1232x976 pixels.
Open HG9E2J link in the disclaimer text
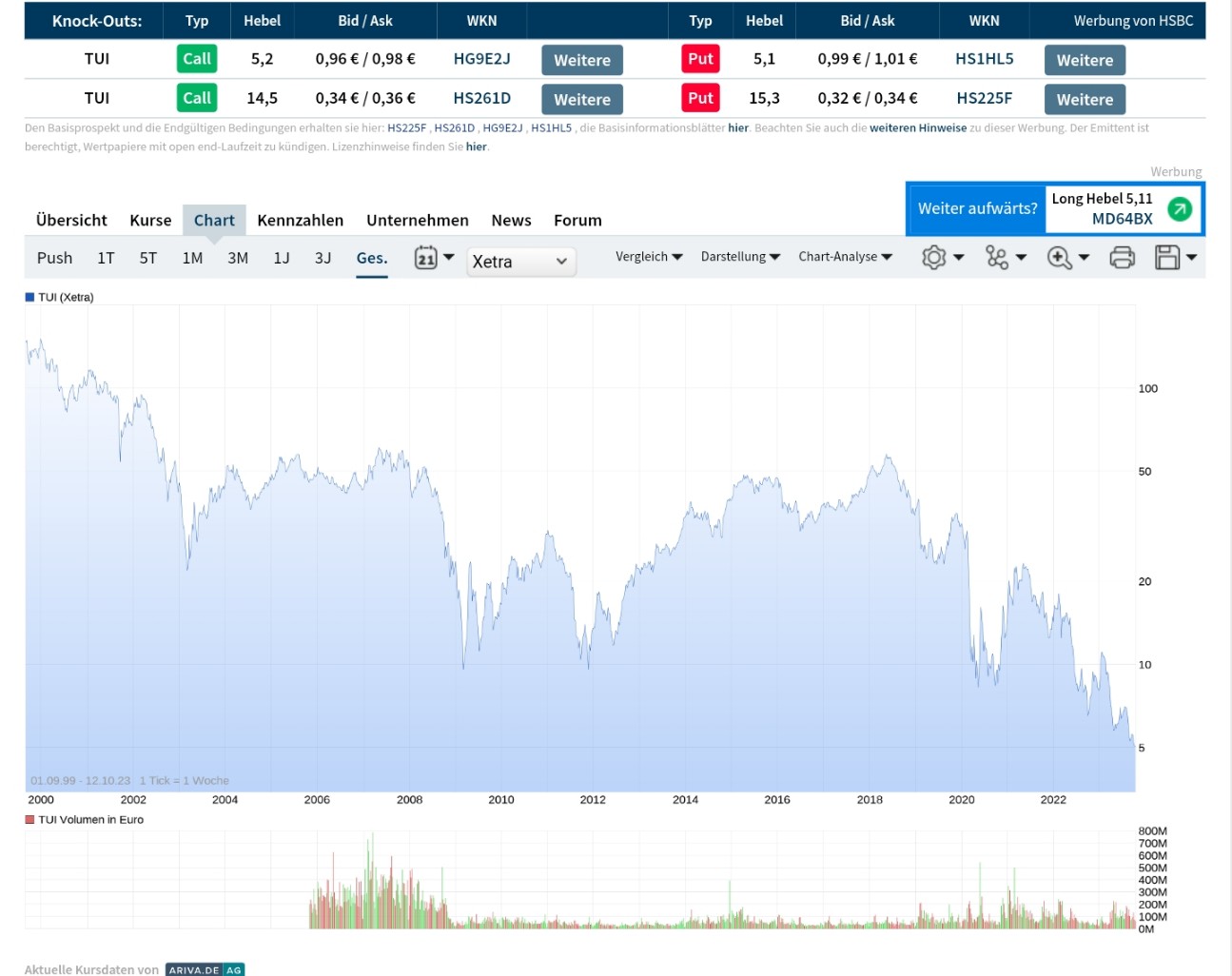[x=502, y=128]
